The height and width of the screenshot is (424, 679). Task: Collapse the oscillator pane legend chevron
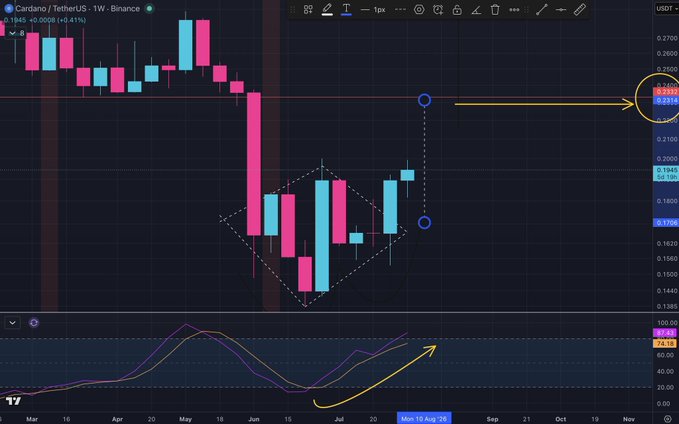[12, 323]
